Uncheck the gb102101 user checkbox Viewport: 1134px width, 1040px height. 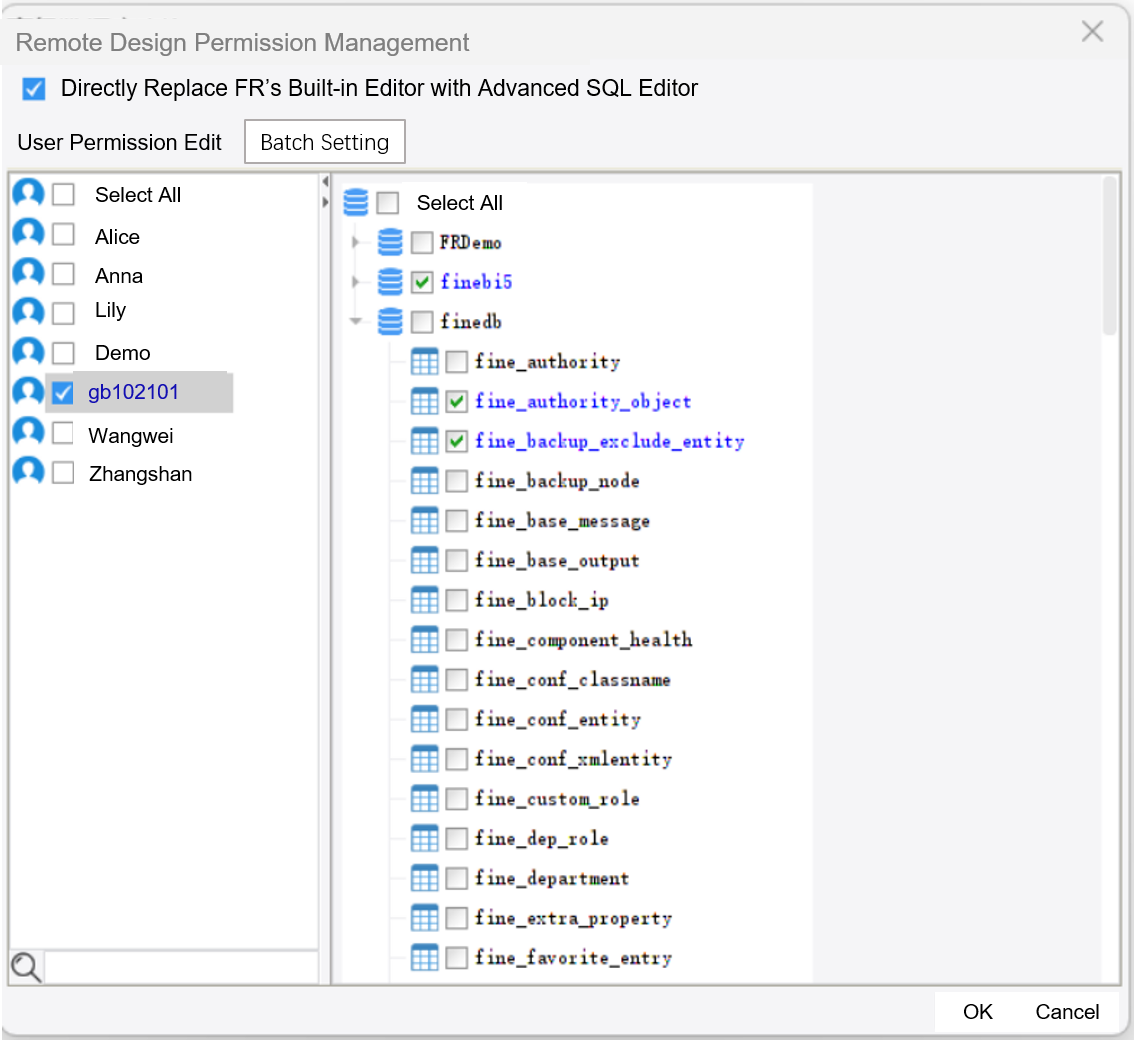63,393
